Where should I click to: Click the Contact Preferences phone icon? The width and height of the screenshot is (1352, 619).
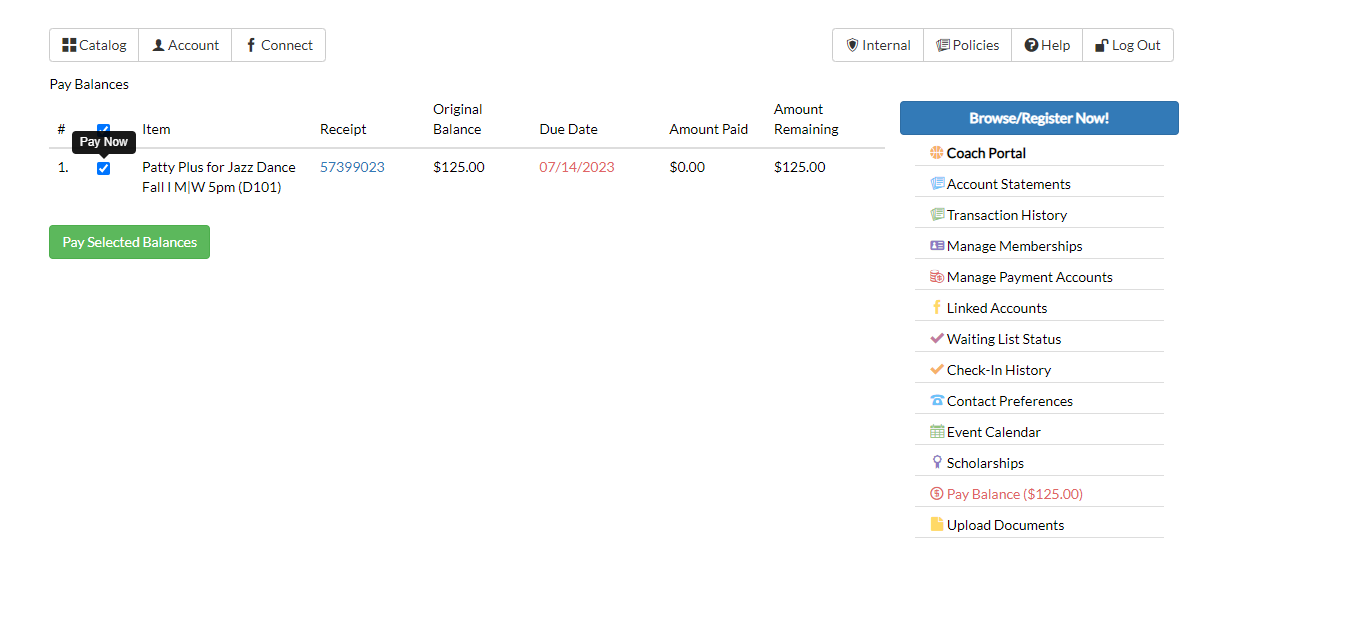point(936,400)
